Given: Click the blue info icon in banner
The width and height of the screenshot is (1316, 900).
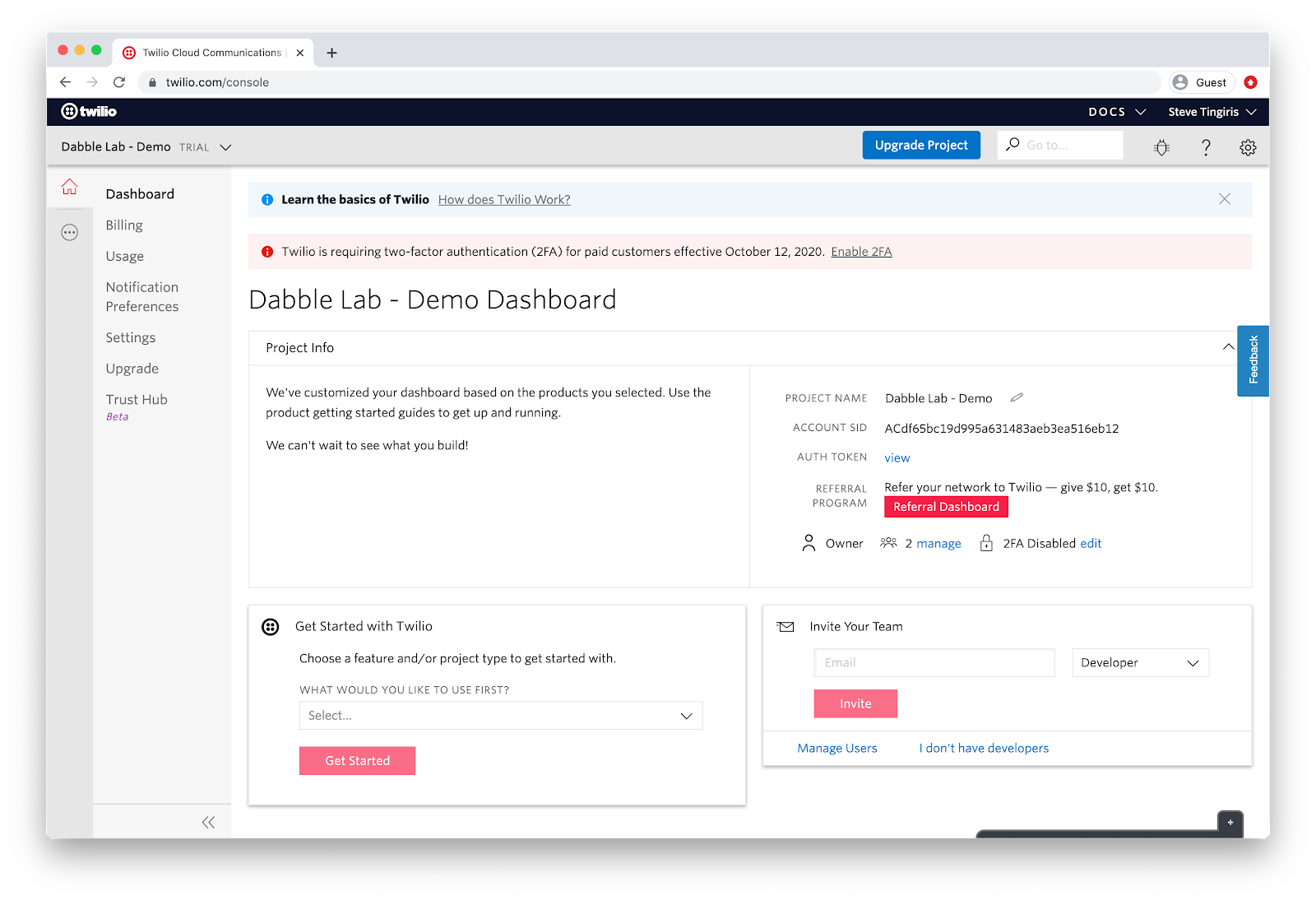Looking at the screenshot, I should coord(267,200).
